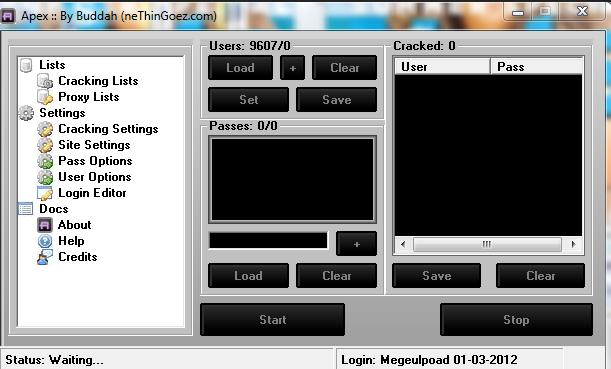The image size is (611, 369).
Task: Load a users list
Action: pos(240,68)
